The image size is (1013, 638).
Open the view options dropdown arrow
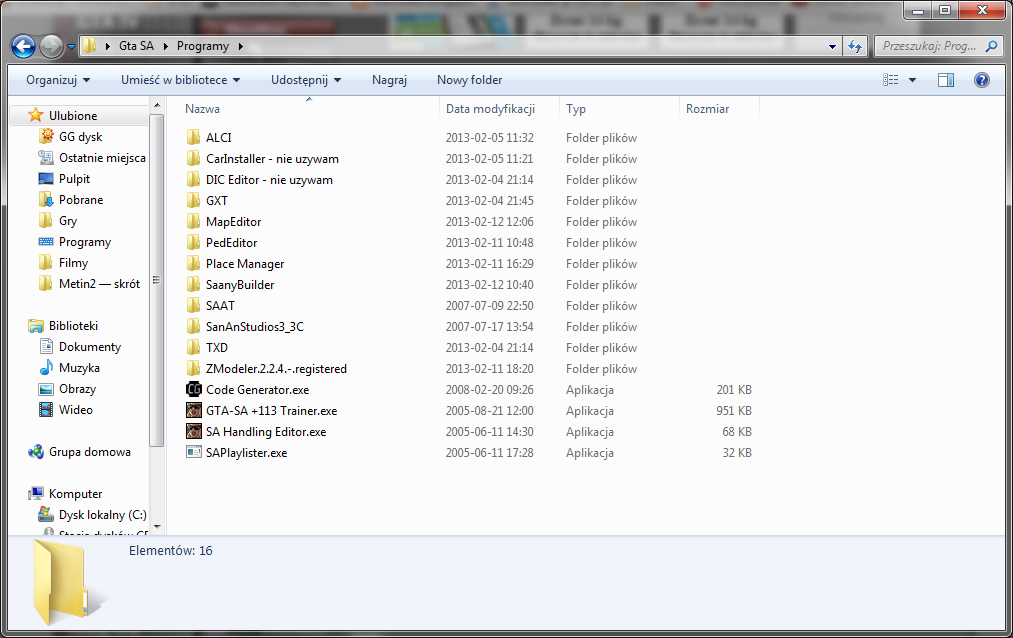[x=913, y=80]
